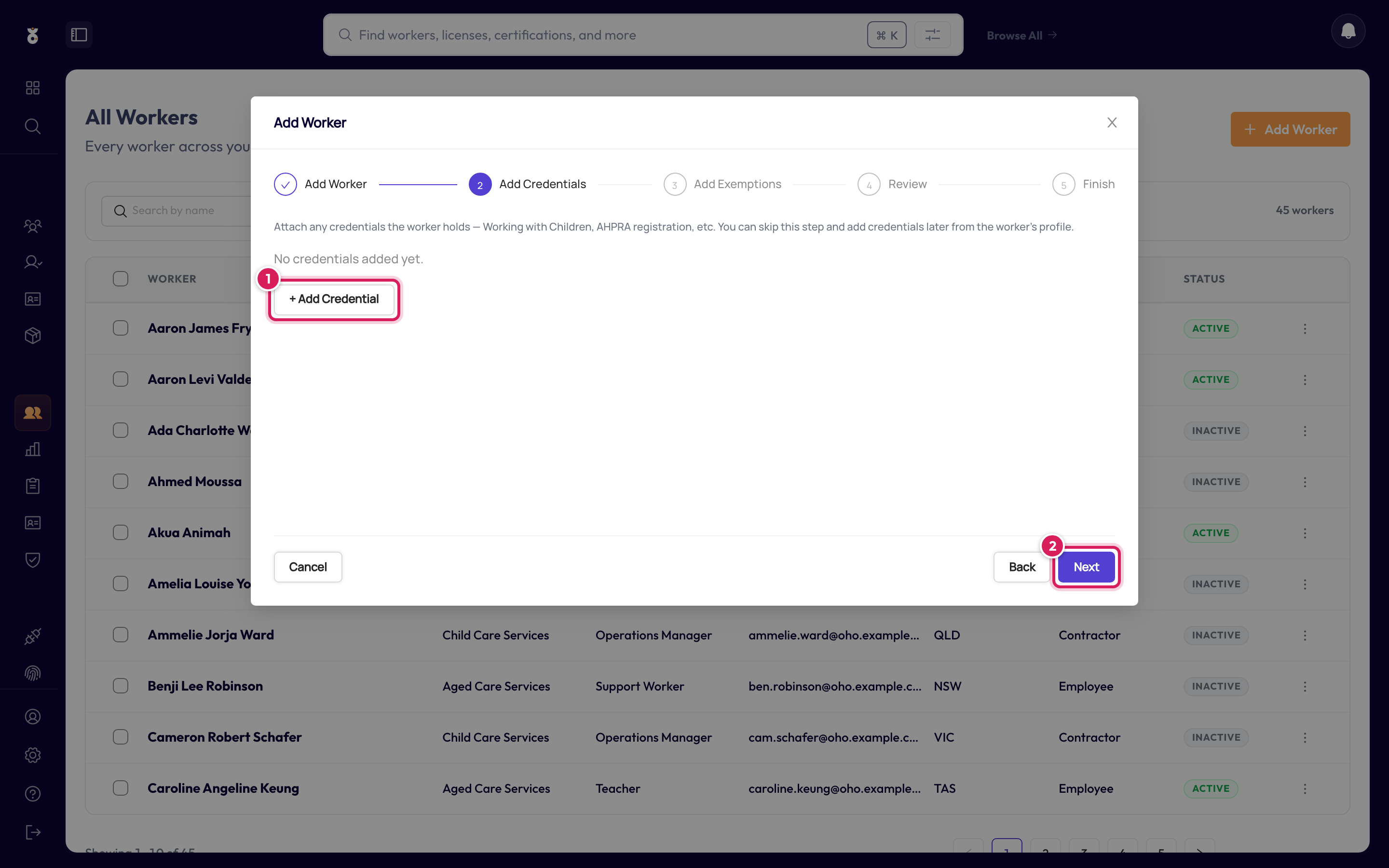
Task: Open the clipboard icon in sidebar
Action: coord(33,486)
